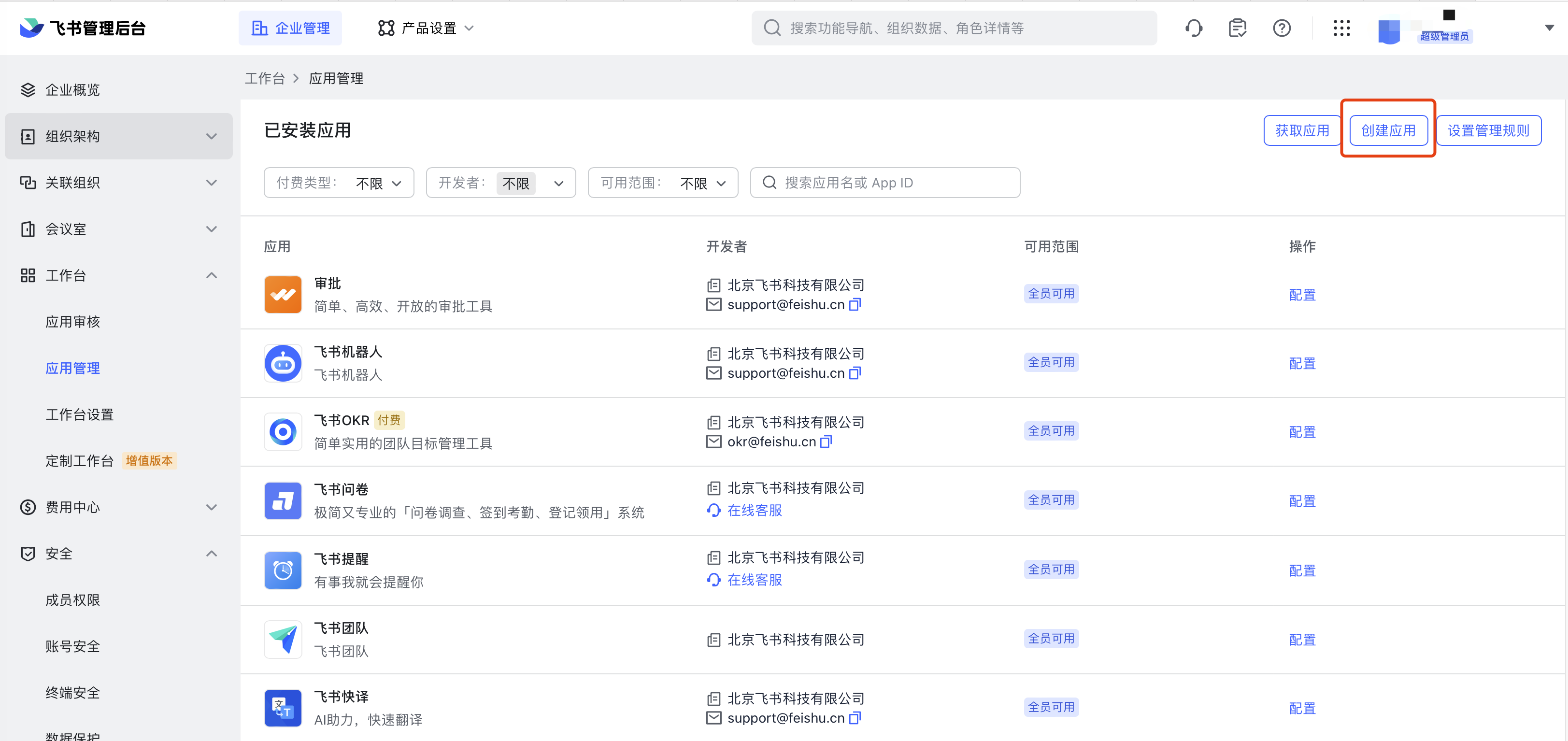The image size is (1568, 741).
Task: Collapse 工作台 sidebar section
Action: 119,275
